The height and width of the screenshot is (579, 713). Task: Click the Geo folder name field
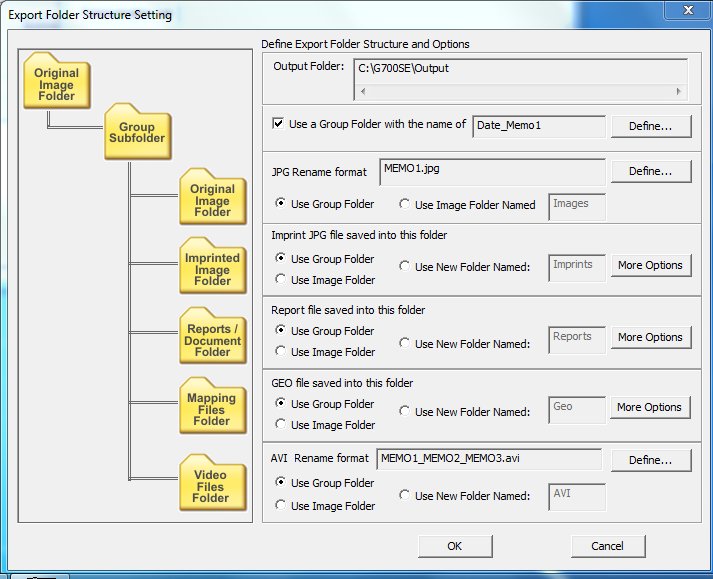[x=577, y=410]
